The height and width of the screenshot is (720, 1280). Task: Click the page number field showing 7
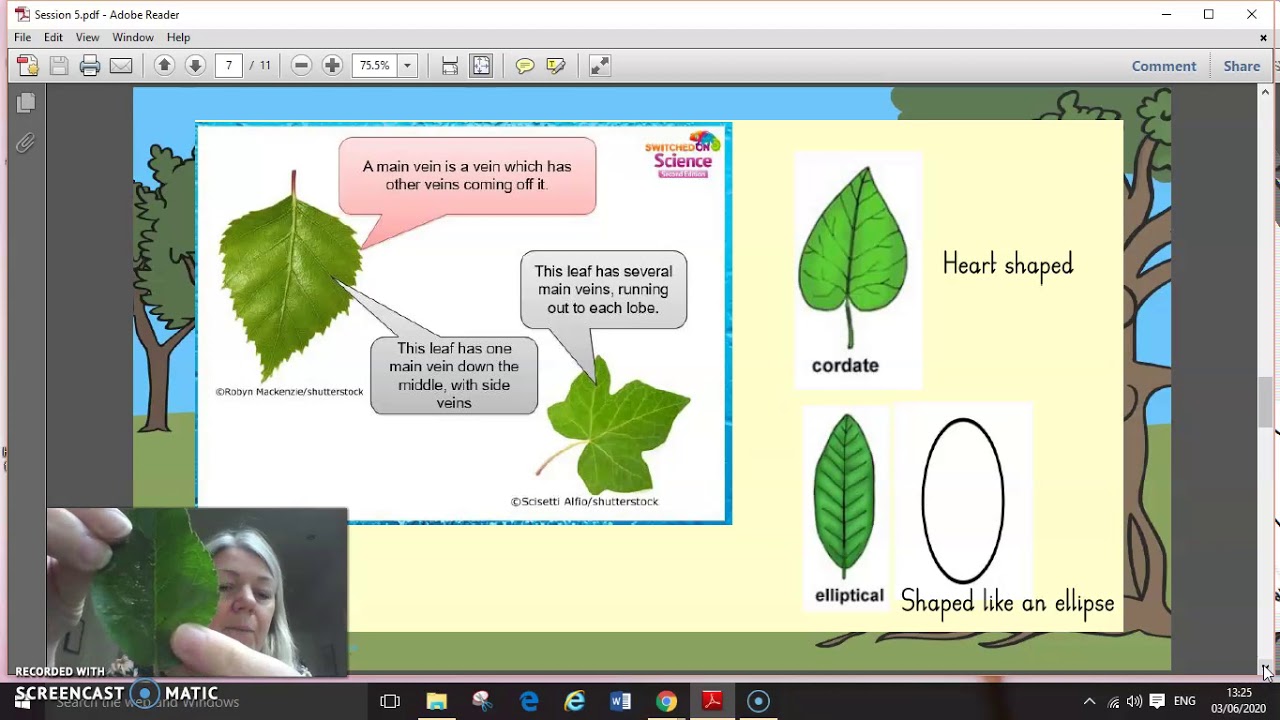[229, 66]
